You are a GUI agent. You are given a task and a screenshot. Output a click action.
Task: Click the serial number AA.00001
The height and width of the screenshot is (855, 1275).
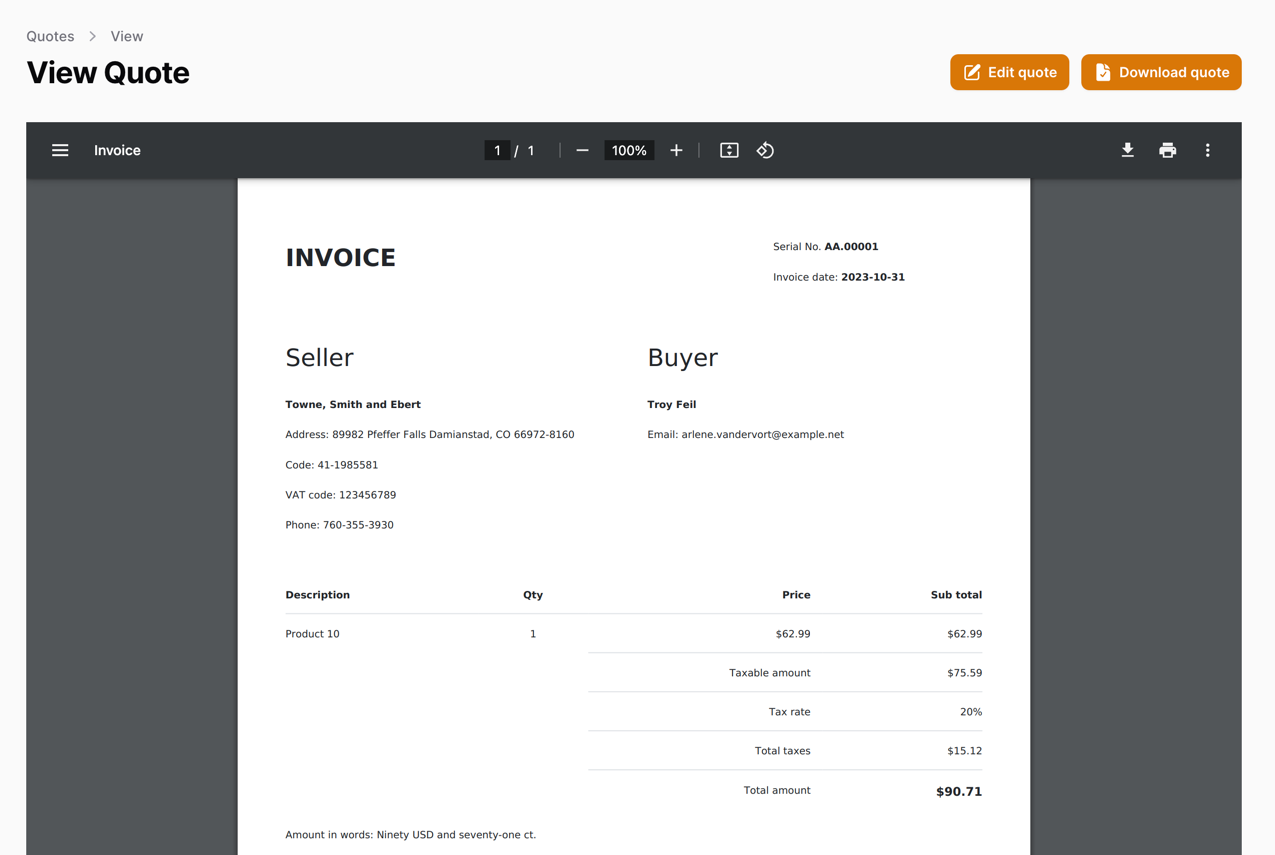pyautogui.click(x=851, y=246)
